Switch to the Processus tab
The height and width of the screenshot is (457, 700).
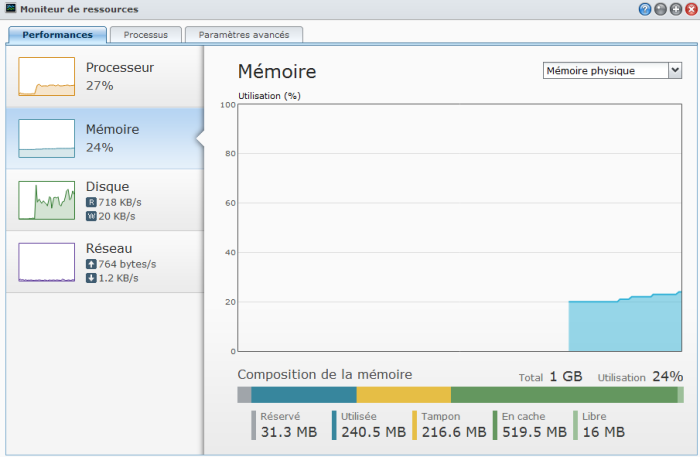tap(145, 34)
